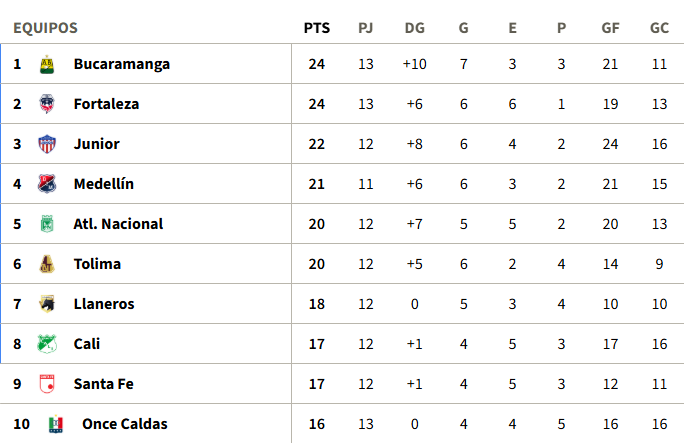The width and height of the screenshot is (684, 443).
Task: Open the Once Caldas team name link
Action: [x=125, y=424]
